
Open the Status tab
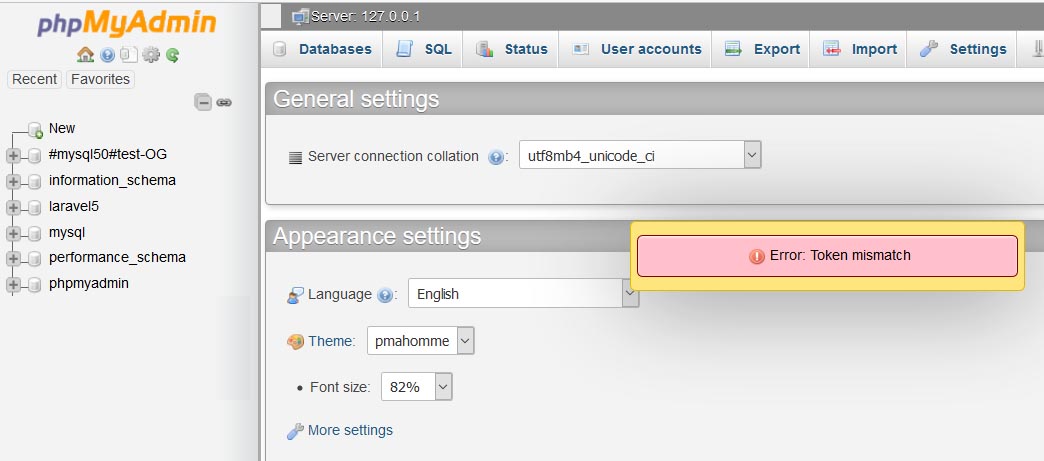pos(511,49)
